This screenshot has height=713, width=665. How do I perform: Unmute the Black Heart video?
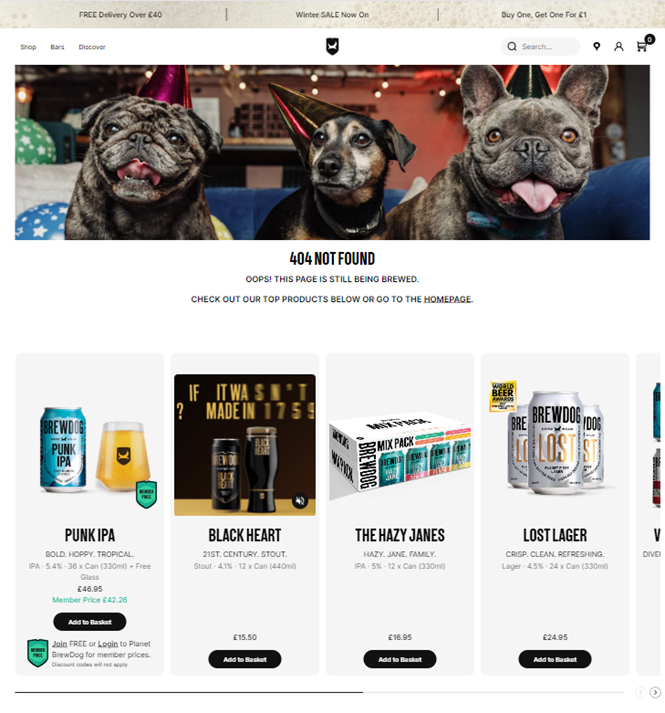(x=299, y=501)
